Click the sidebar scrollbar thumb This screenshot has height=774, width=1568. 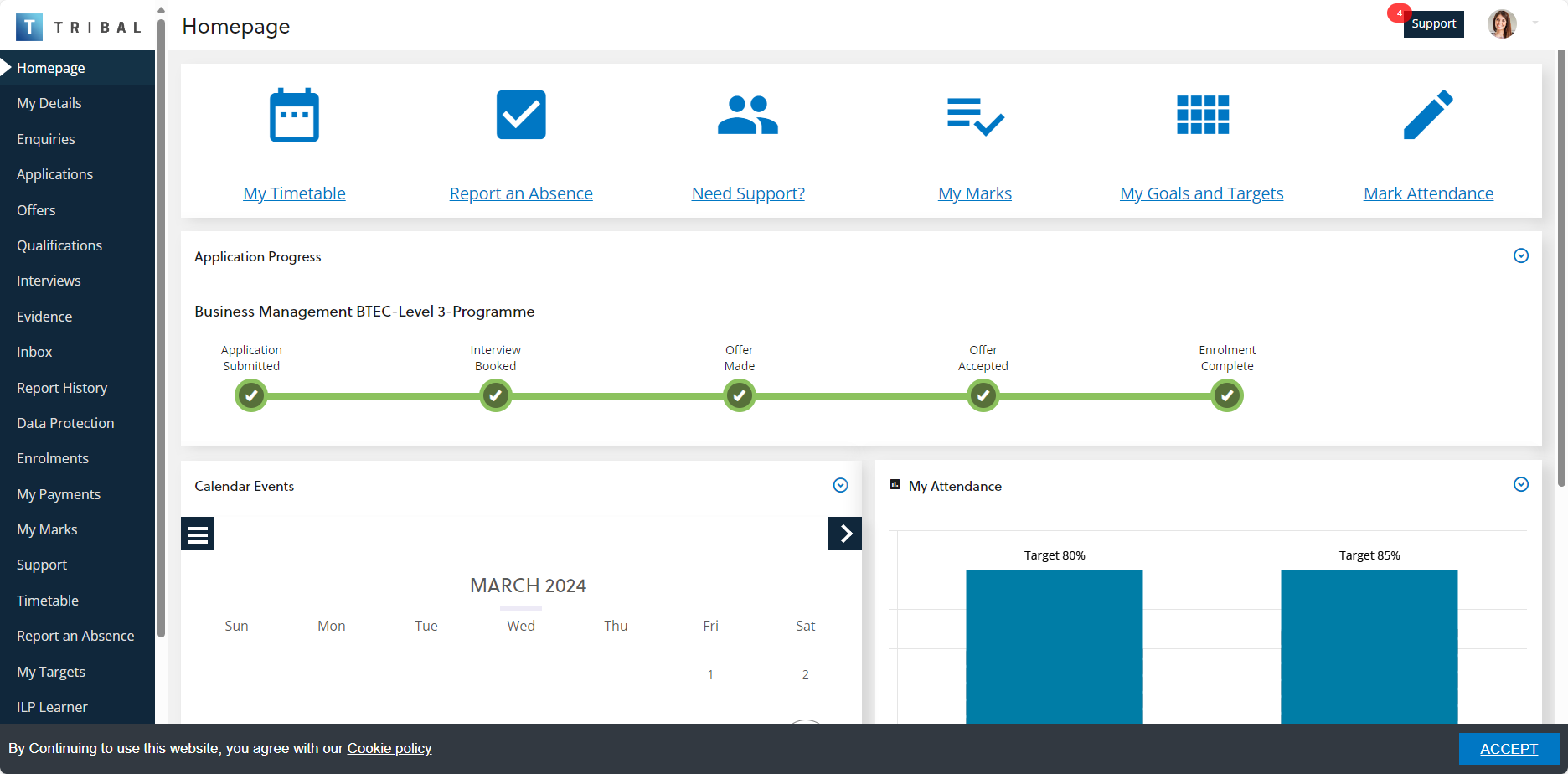[161, 327]
